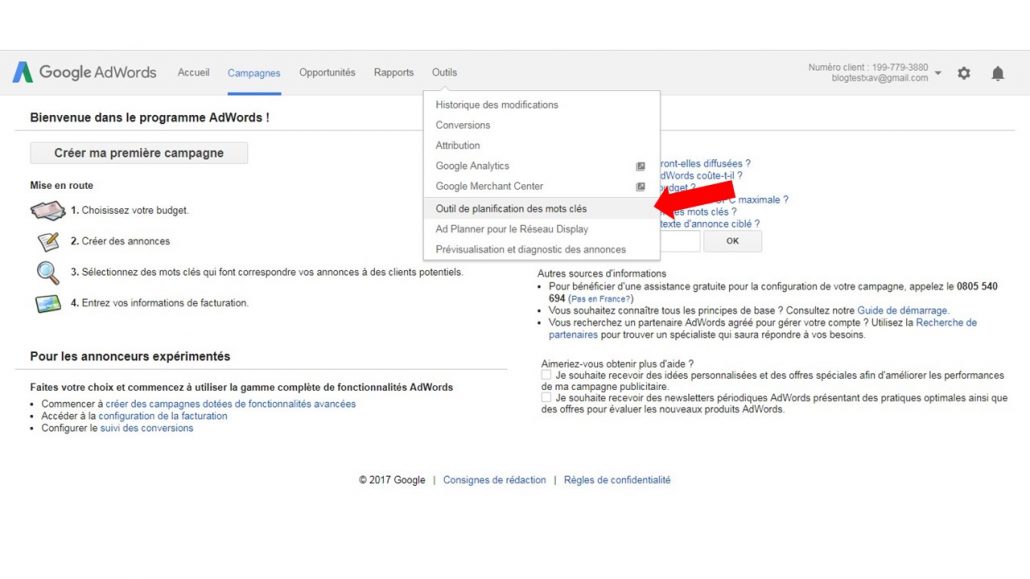Click the magnifying glass keywords icon

click(x=47, y=272)
